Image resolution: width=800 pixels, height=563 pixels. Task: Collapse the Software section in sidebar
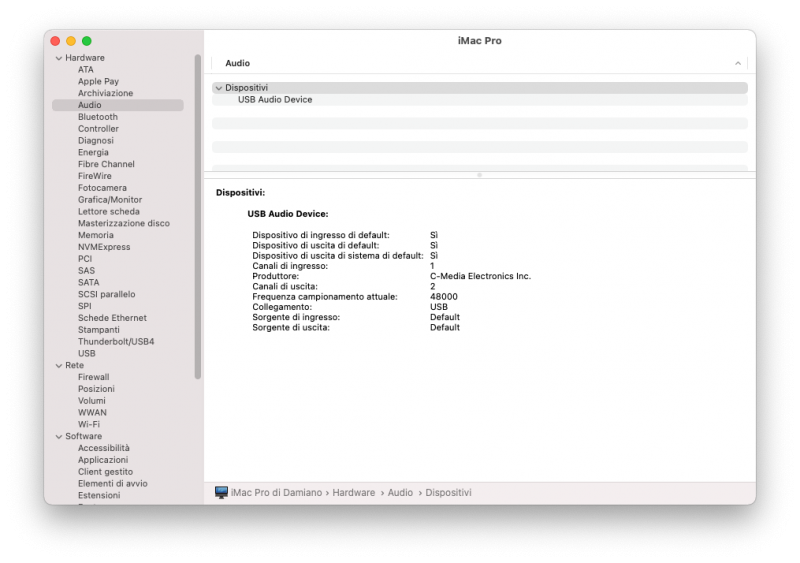[59, 436]
